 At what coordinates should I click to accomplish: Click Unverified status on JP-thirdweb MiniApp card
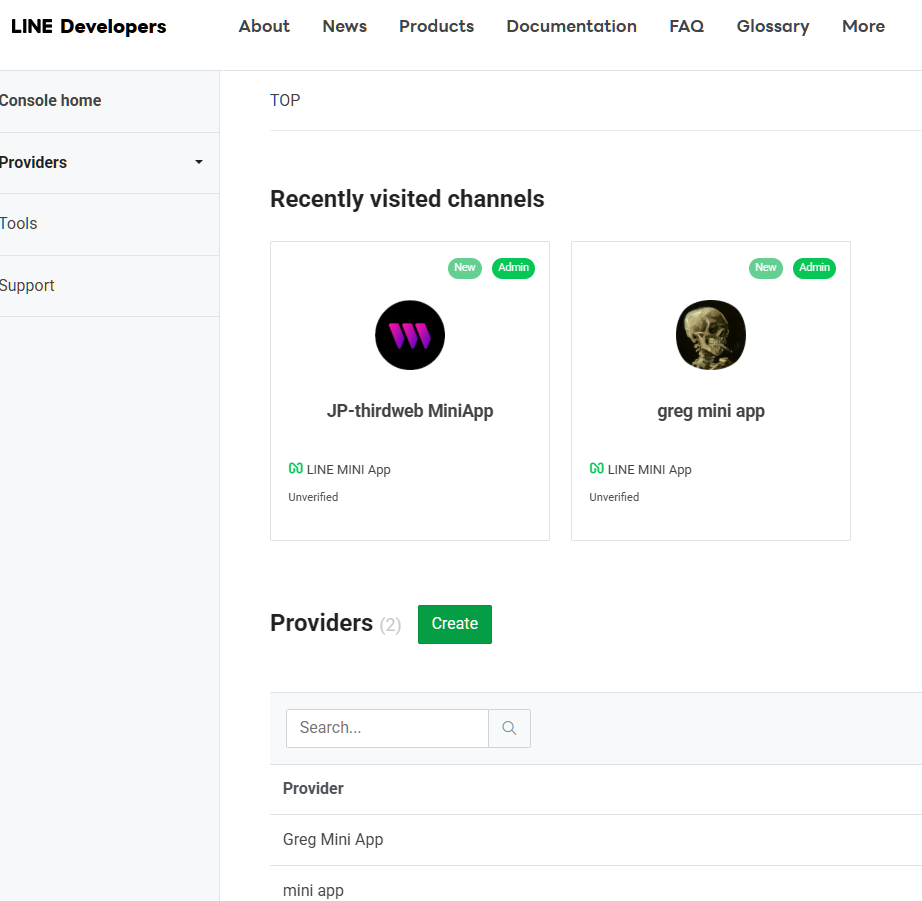pyautogui.click(x=313, y=497)
